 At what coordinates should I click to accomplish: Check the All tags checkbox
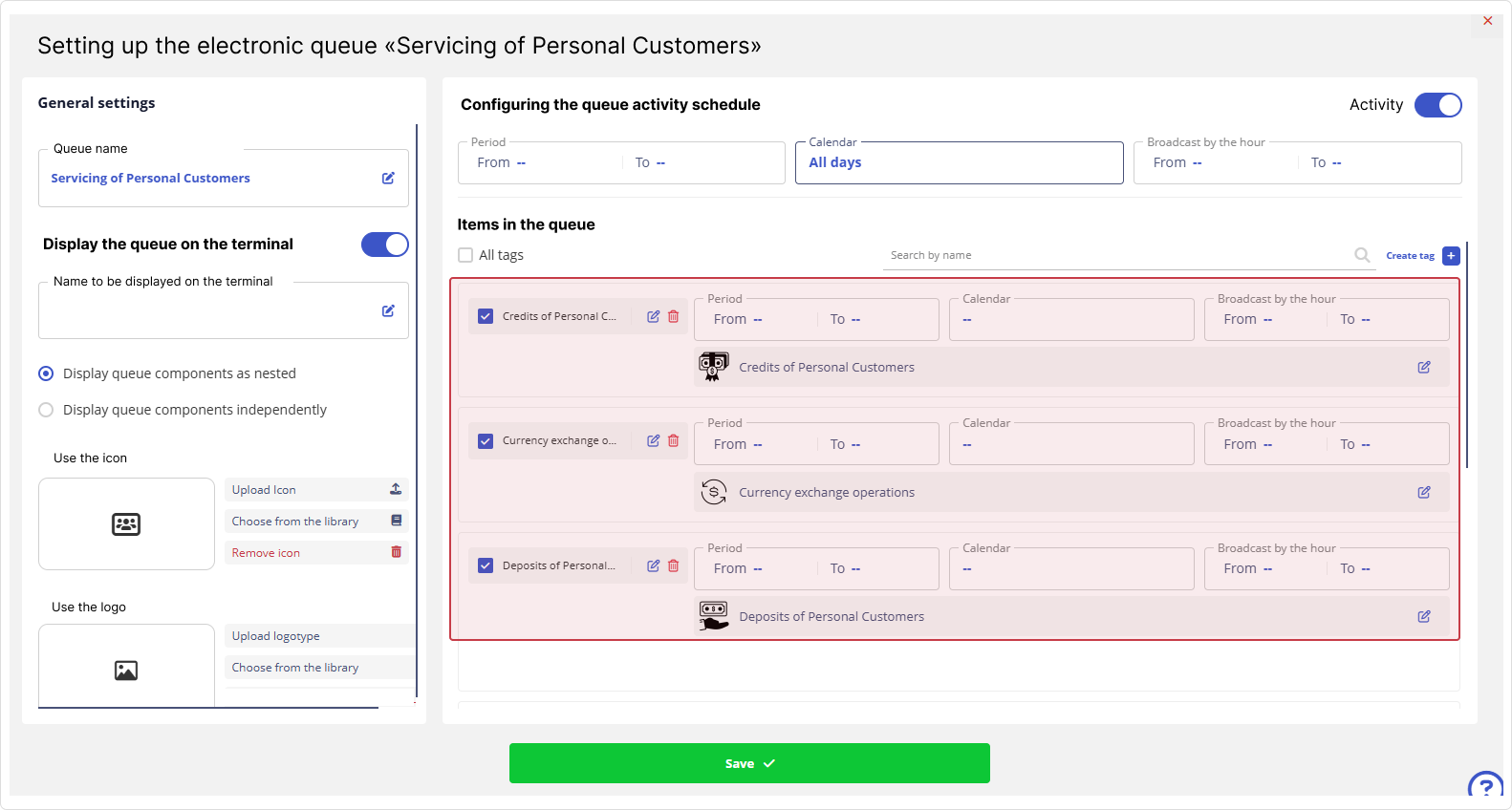(x=465, y=255)
